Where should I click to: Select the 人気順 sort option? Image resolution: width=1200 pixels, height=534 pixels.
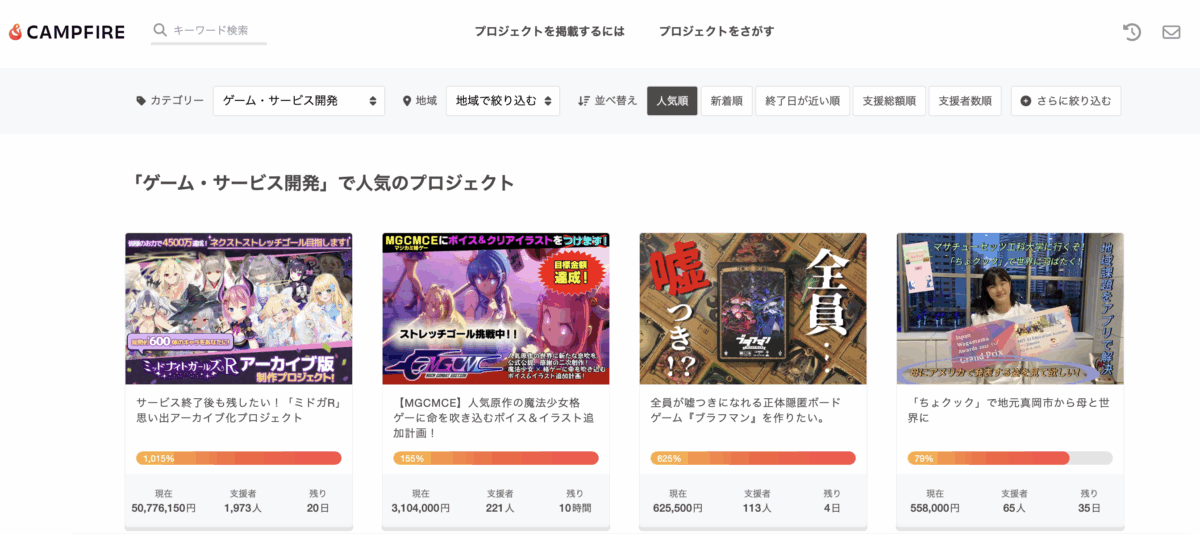(672, 101)
